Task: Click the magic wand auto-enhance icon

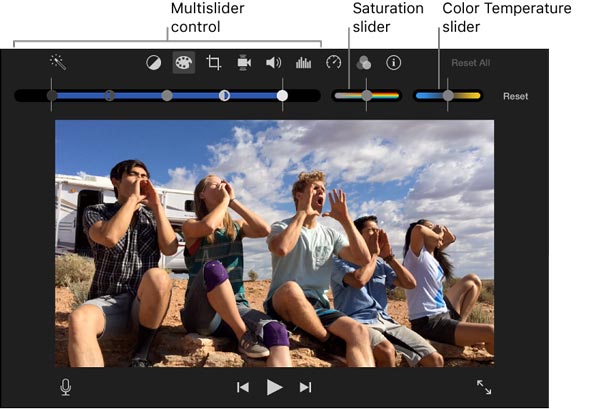Action: tap(58, 62)
